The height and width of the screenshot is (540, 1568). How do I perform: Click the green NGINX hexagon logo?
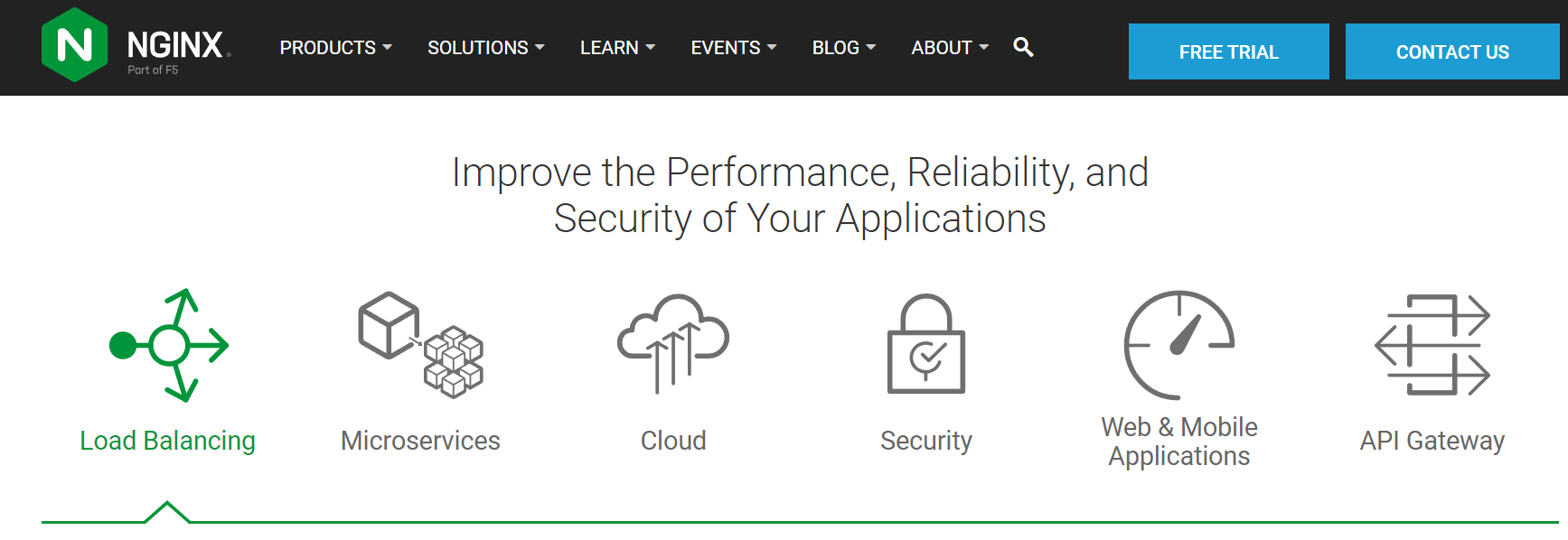(x=75, y=45)
